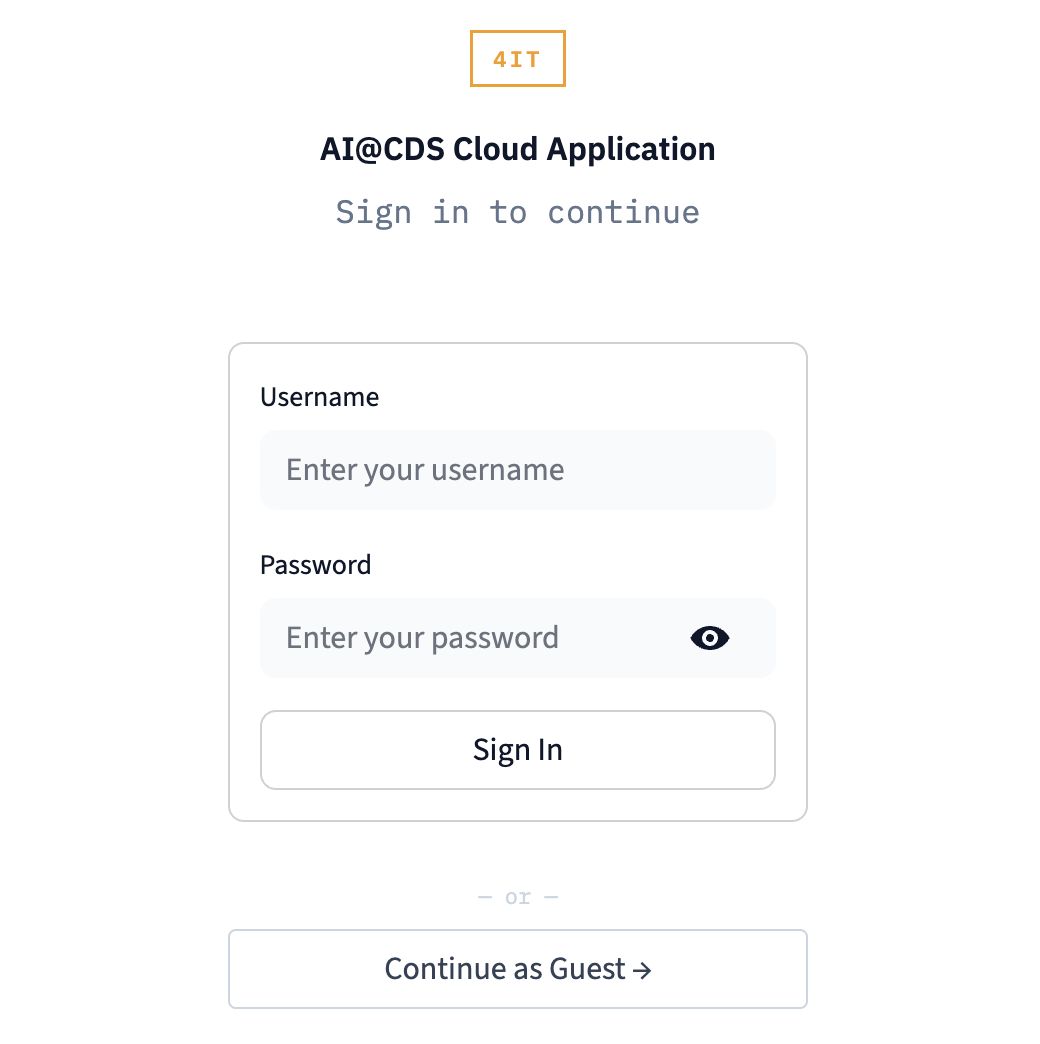Click the word "Guest" in guest button

tap(587, 969)
